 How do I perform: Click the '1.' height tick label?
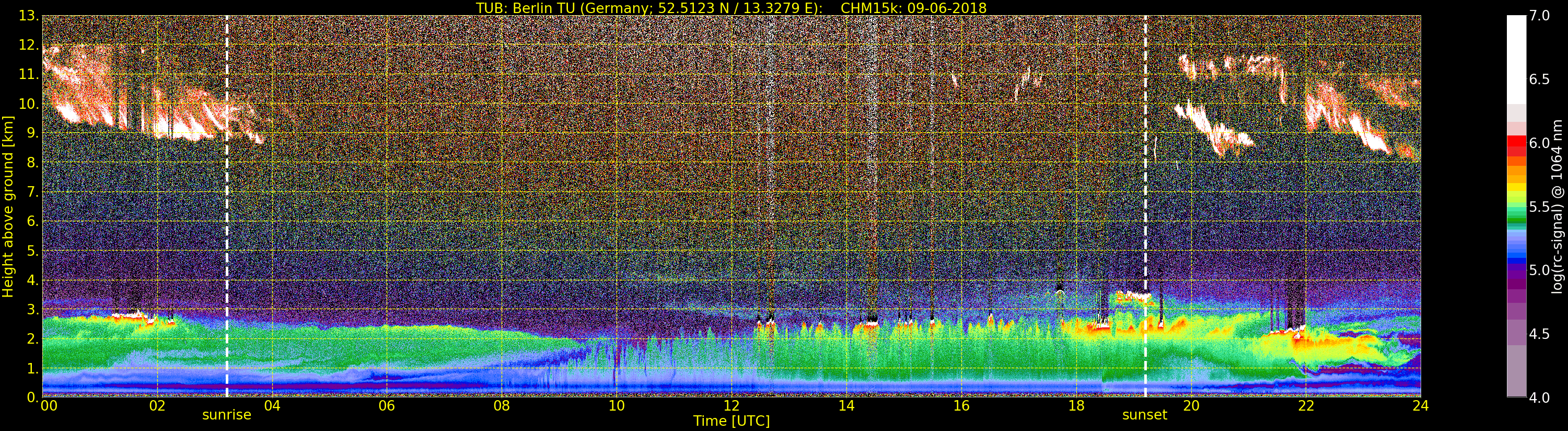[x=33, y=368]
